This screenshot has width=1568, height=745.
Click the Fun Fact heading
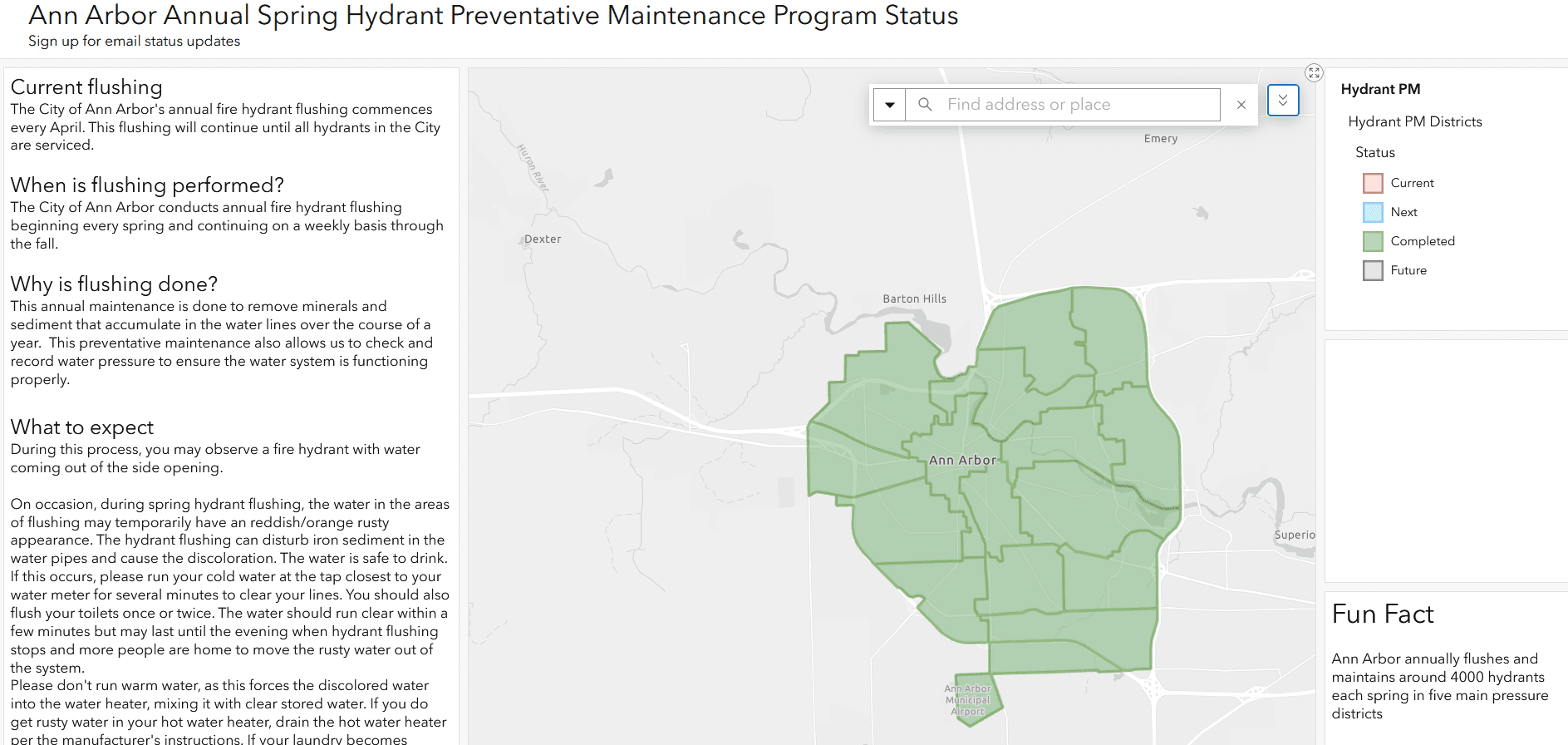click(x=1383, y=614)
